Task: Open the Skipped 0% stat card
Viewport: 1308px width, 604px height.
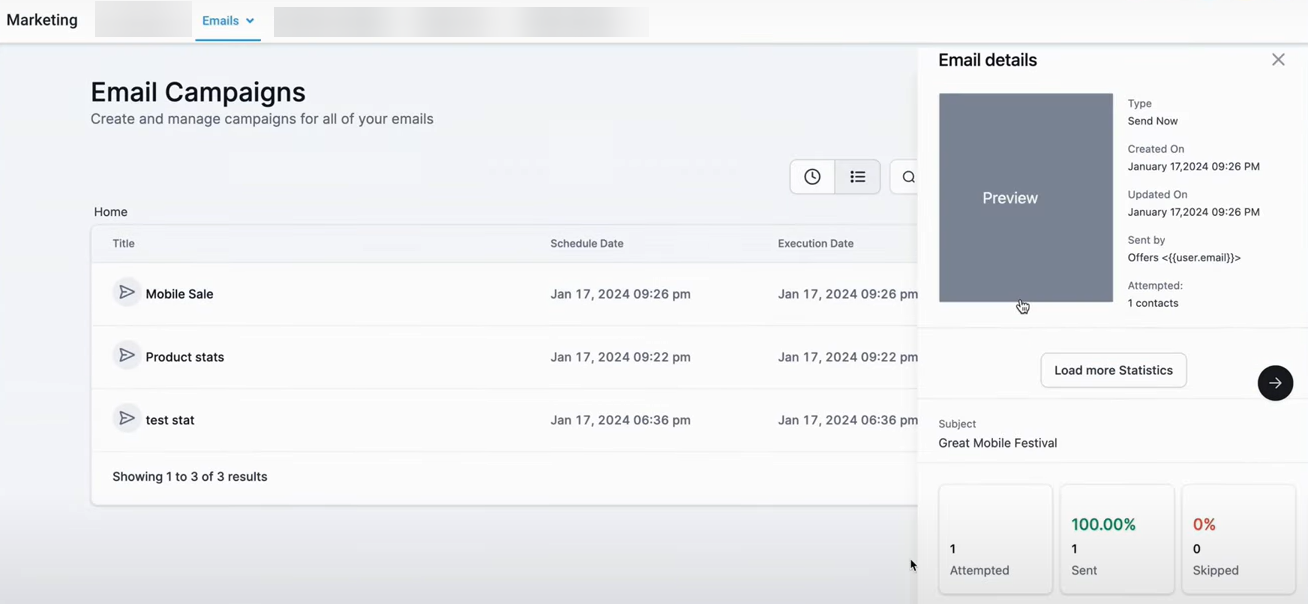Action: [1238, 539]
